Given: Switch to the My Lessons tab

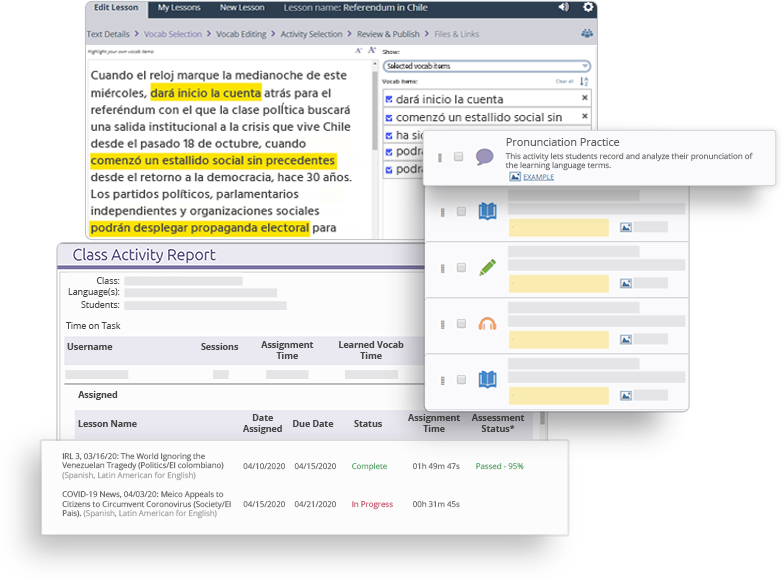Looking at the screenshot, I should (179, 8).
